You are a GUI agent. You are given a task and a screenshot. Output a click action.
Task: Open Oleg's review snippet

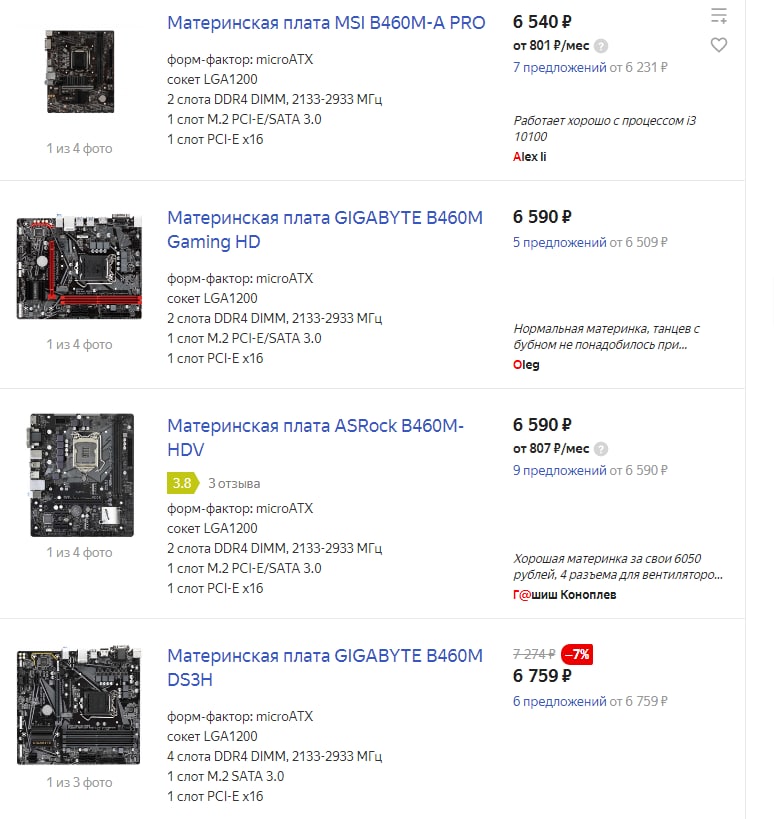[606, 337]
